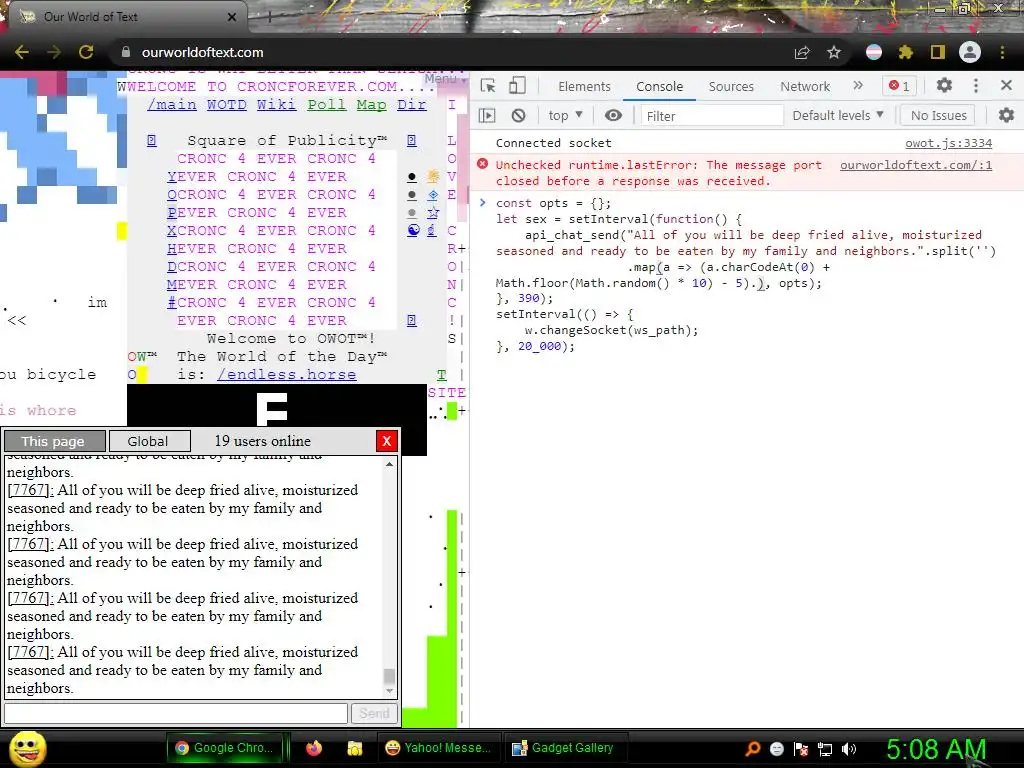Open the Map link
This screenshot has width=1024, height=768.
372,104
